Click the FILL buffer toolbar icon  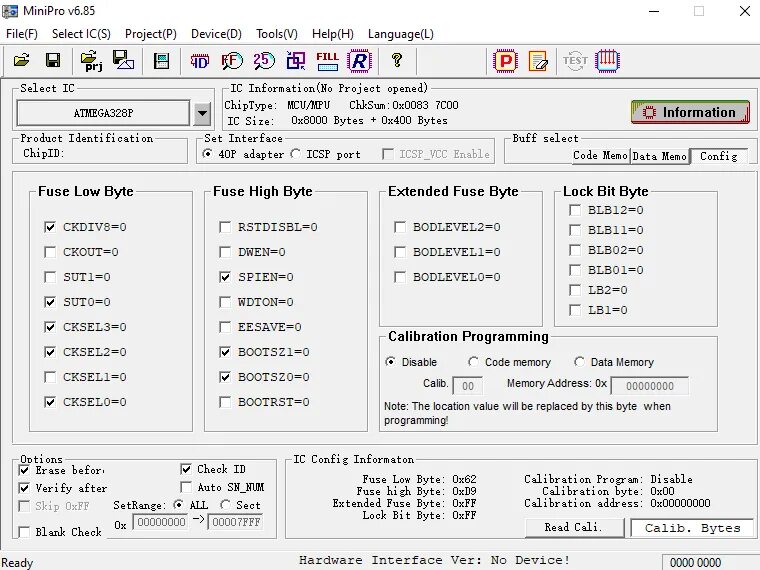[x=328, y=61]
